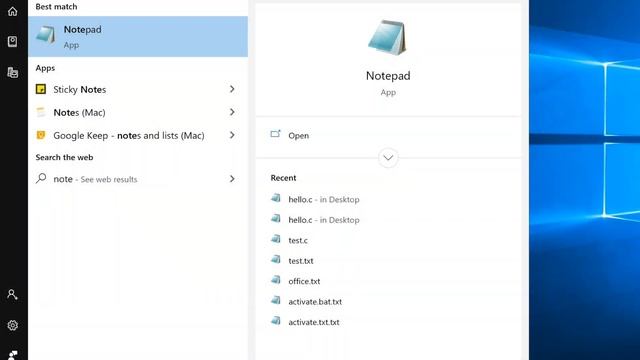
Task: Click the Notepad icon in Best match
Action: pos(46,35)
